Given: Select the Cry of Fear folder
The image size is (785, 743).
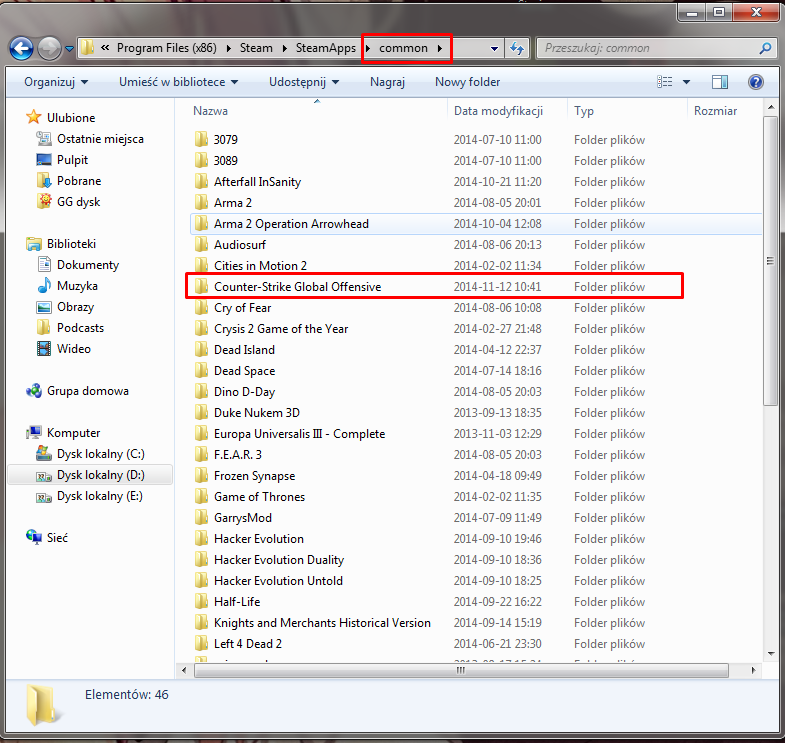Looking at the screenshot, I should tap(242, 308).
